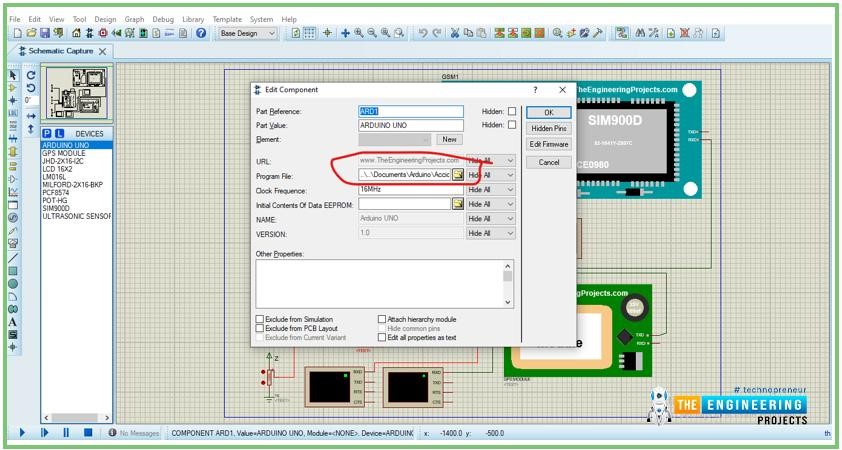This screenshot has width=842, height=450.
Task: Select the 2D circle graphics tool
Action: (x=13, y=284)
